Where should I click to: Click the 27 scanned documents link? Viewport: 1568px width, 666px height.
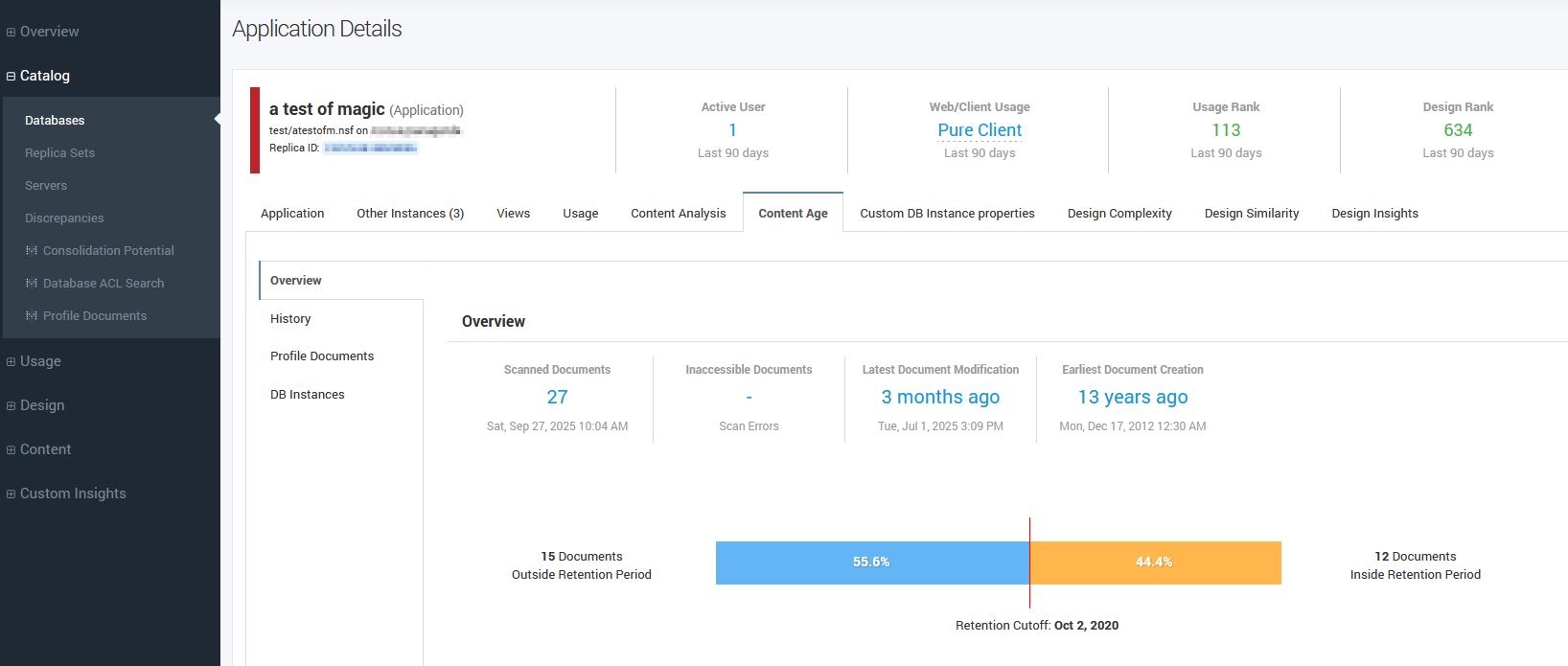coord(557,397)
